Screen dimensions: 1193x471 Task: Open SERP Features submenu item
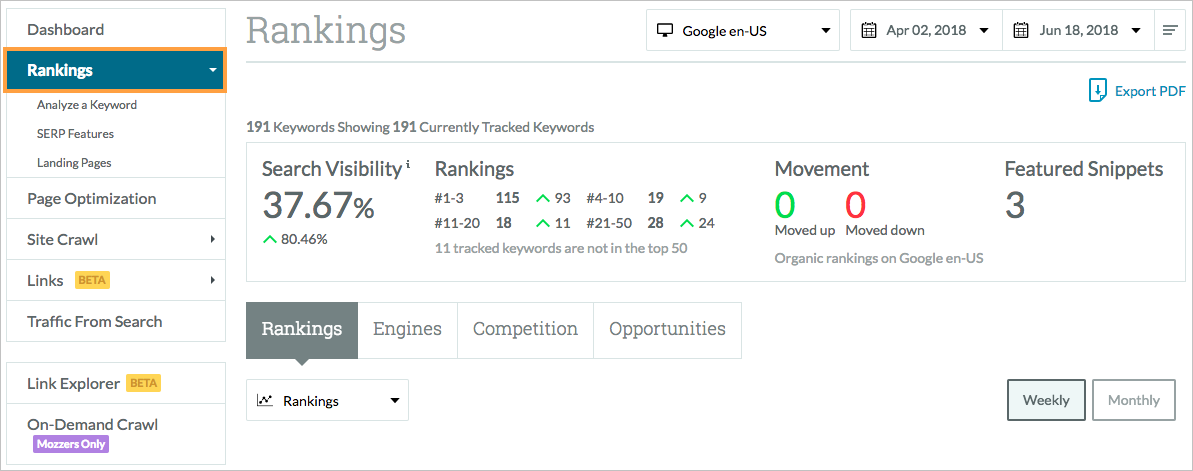click(75, 134)
